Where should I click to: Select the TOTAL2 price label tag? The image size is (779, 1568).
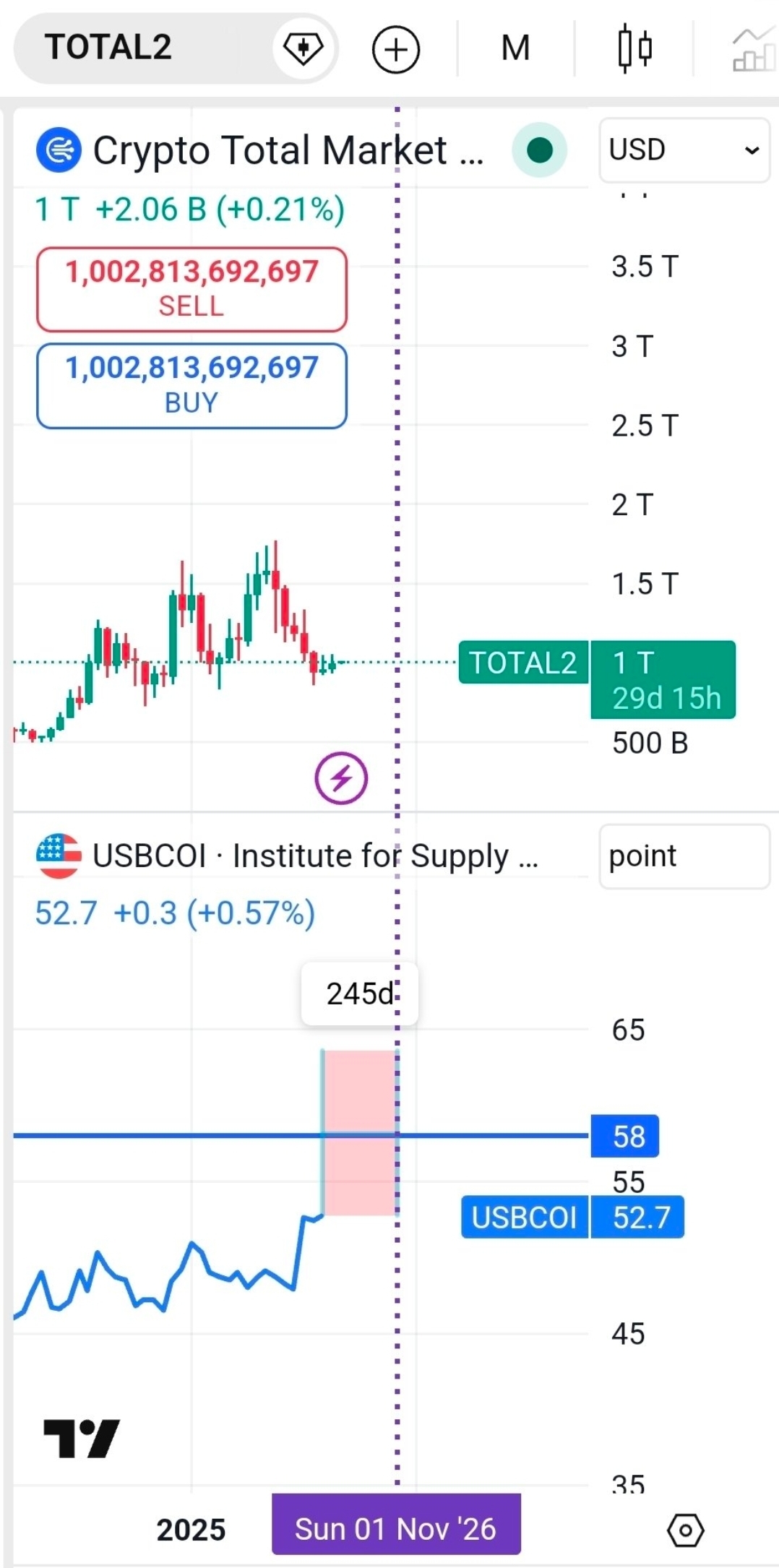523,663
